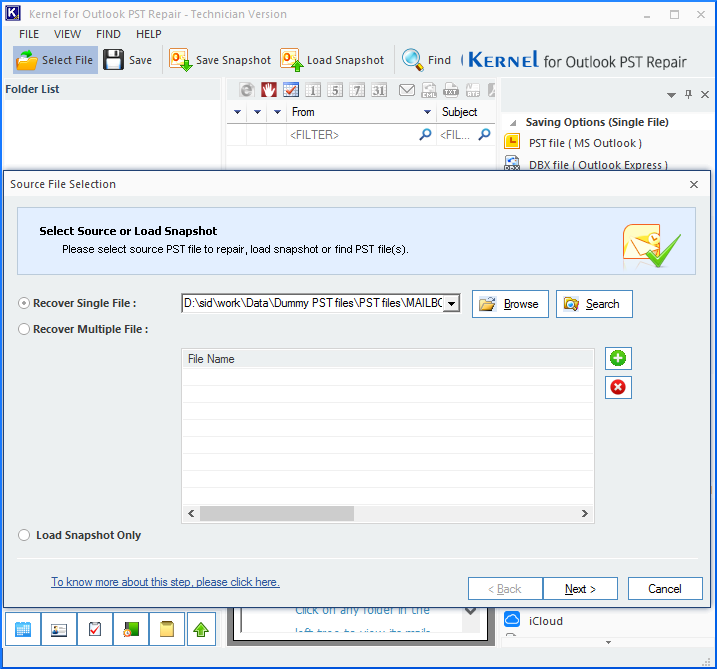
Task: Click the File Name column header
Action: click(388, 359)
